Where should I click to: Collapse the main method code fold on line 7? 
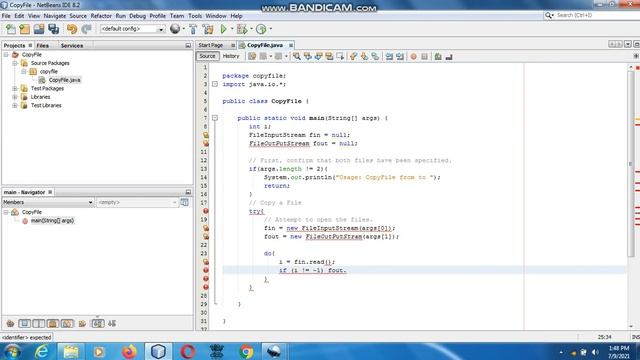click(215, 118)
